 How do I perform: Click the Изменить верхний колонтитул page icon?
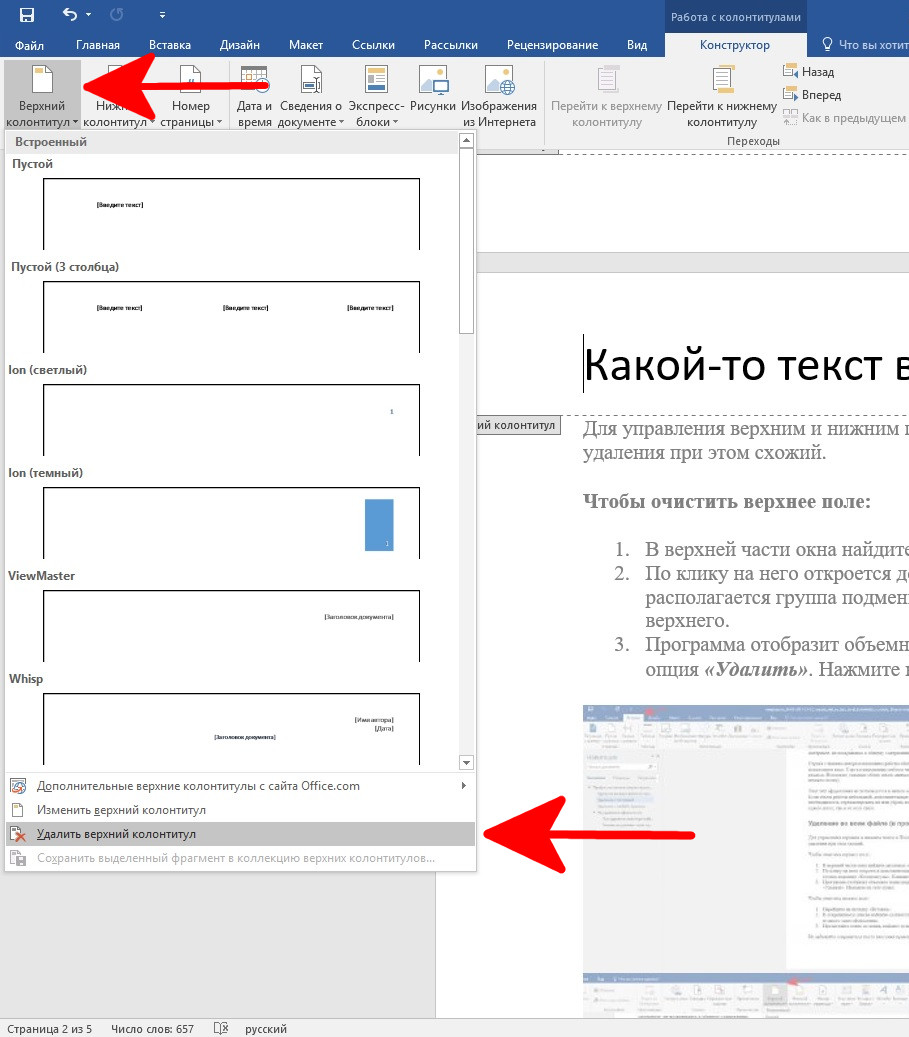pyautogui.click(x=19, y=810)
